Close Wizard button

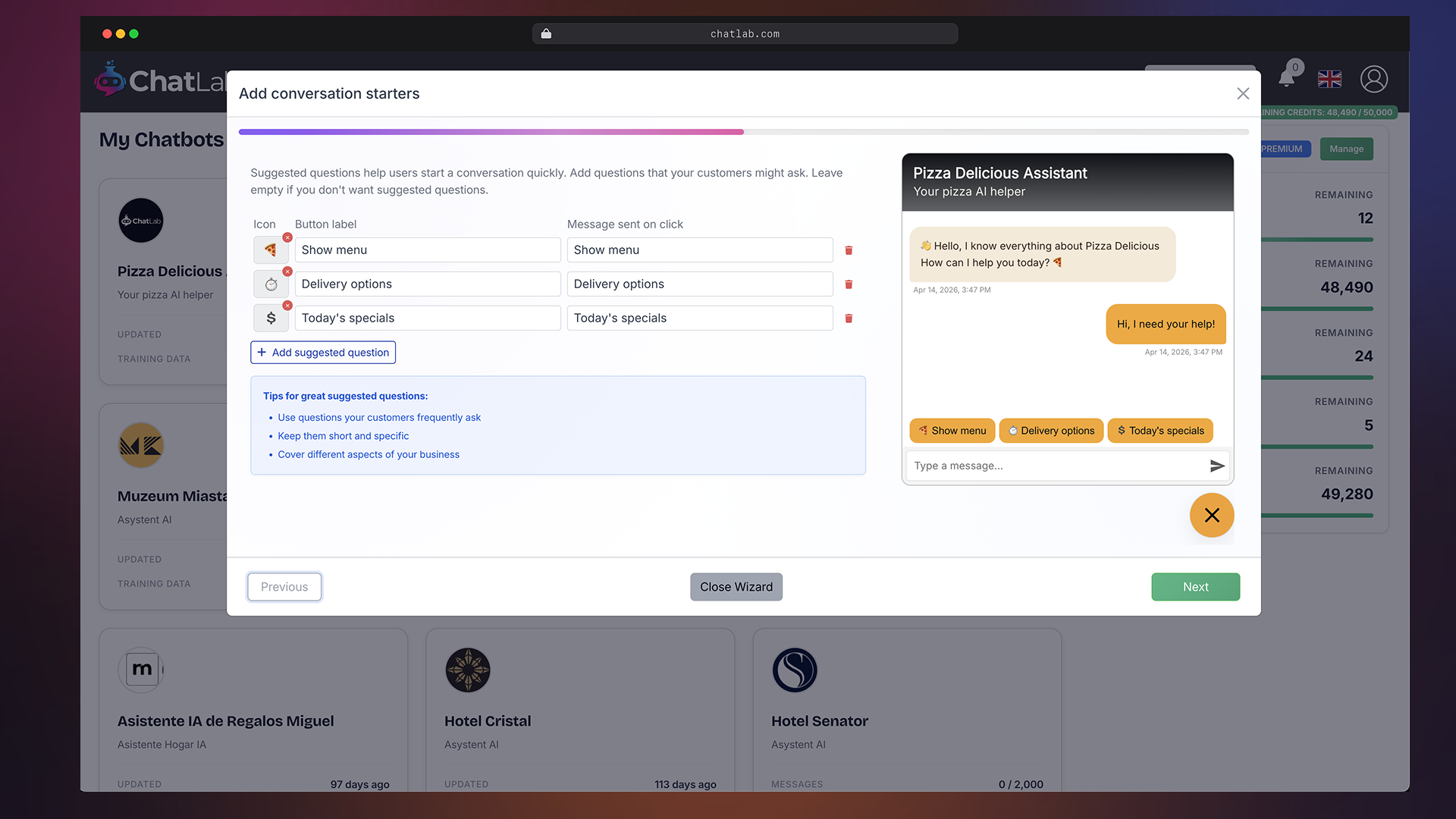[736, 587]
